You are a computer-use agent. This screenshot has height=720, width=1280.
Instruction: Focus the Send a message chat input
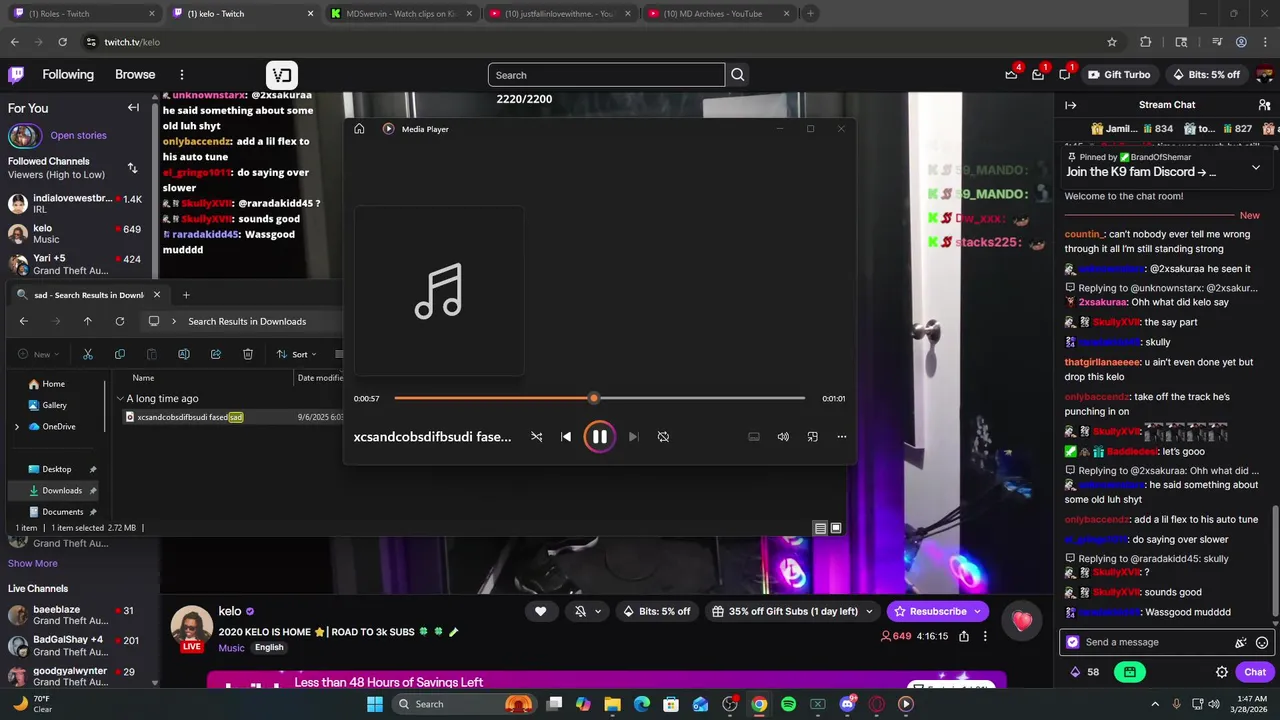1150,642
